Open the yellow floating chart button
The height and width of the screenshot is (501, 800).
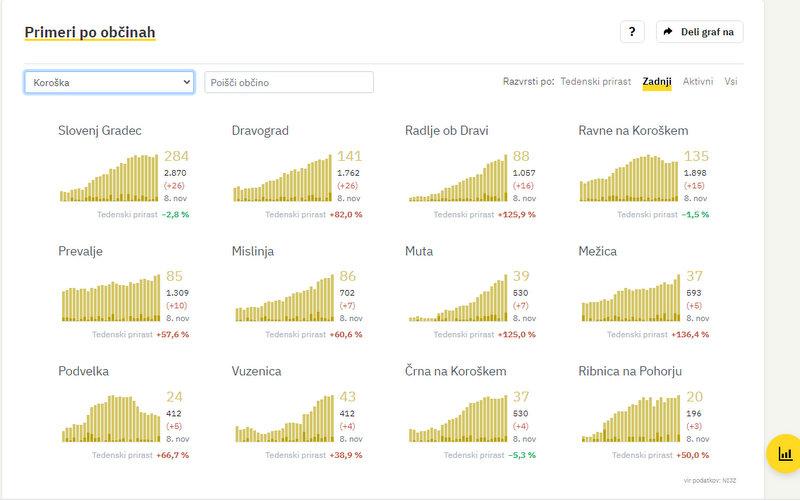click(x=784, y=453)
